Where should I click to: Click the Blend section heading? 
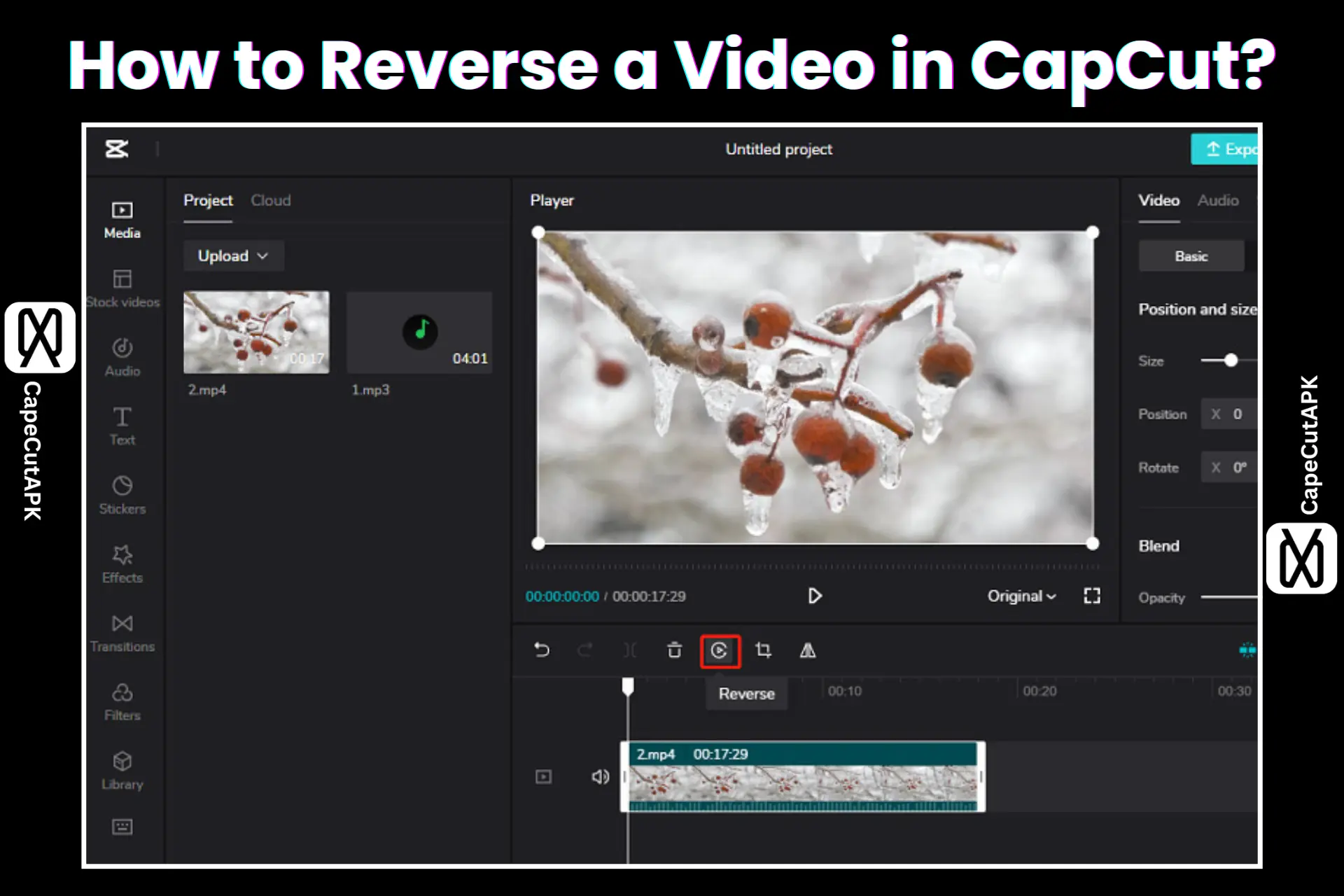pyautogui.click(x=1158, y=546)
